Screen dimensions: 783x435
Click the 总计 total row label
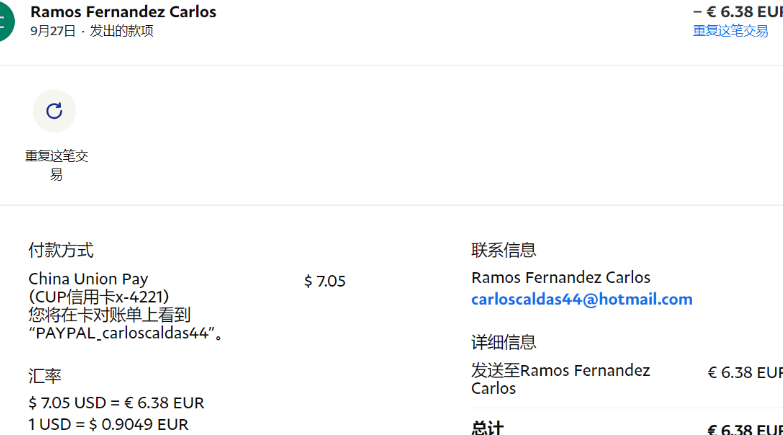487,428
